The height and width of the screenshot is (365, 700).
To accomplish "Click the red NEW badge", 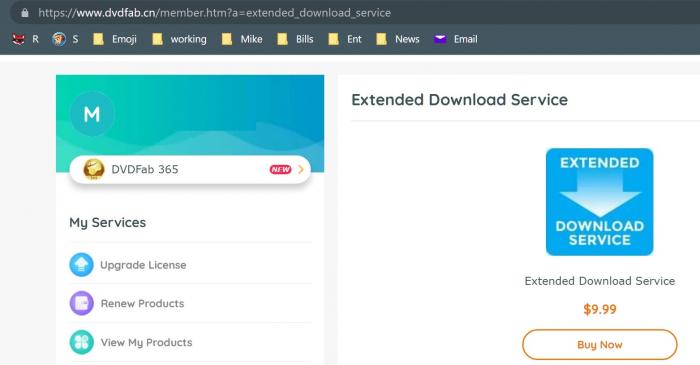I will pos(280,170).
